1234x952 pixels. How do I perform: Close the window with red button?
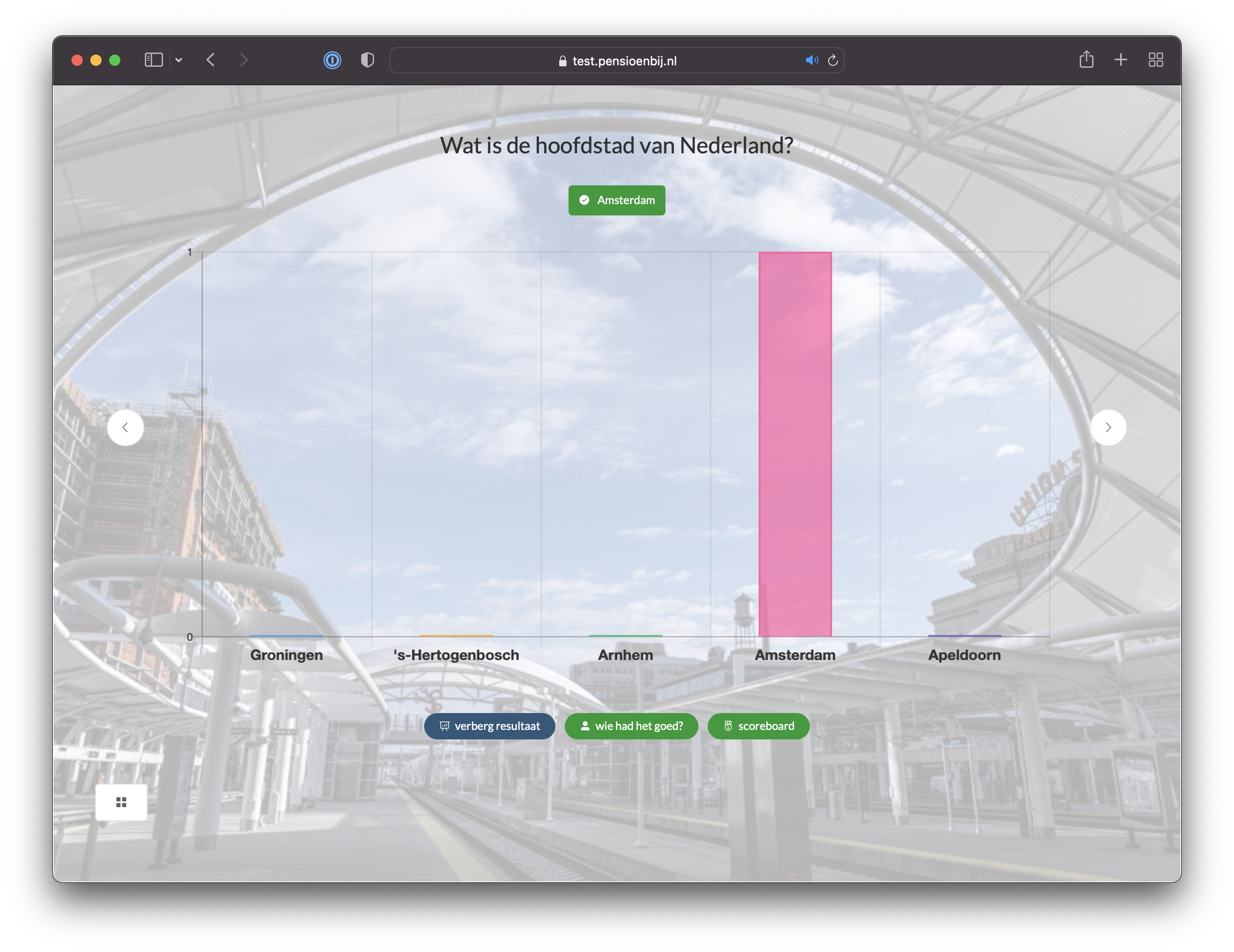[x=78, y=60]
